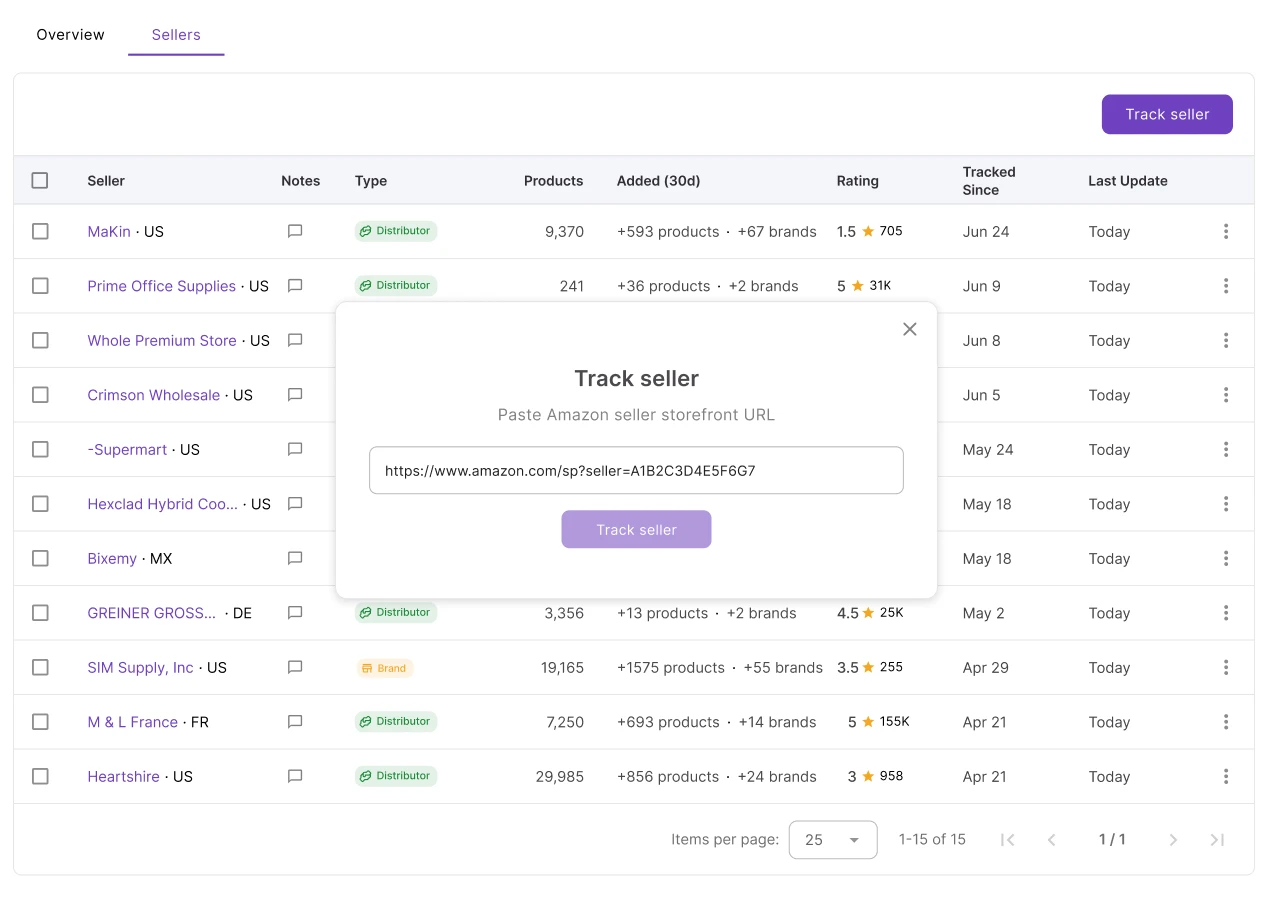Open notes for MaKin seller
The image size is (1274, 900).
(x=295, y=231)
